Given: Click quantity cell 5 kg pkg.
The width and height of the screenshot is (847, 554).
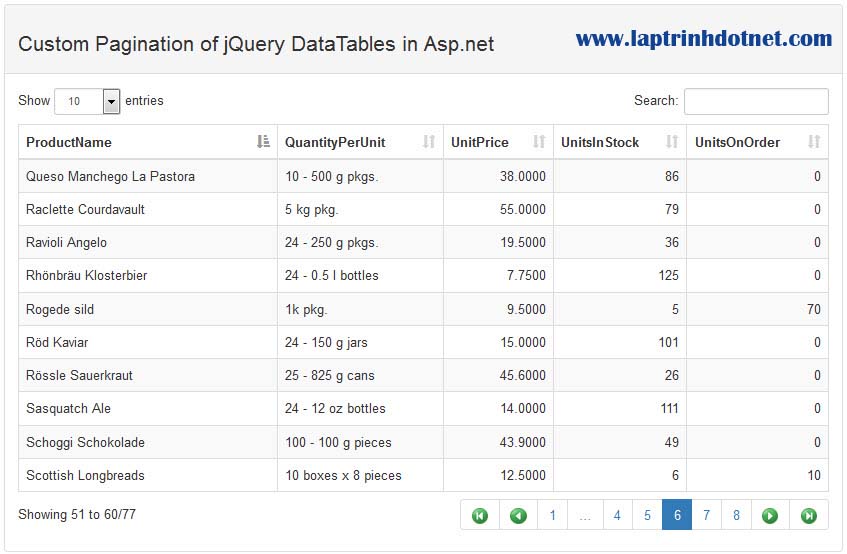Looking at the screenshot, I should coord(360,209).
